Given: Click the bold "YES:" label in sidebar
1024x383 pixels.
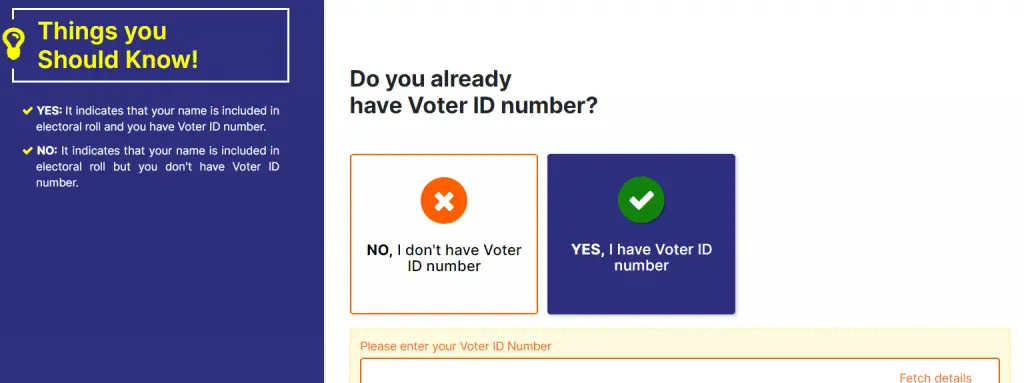Looking at the screenshot, I should 49,111.
